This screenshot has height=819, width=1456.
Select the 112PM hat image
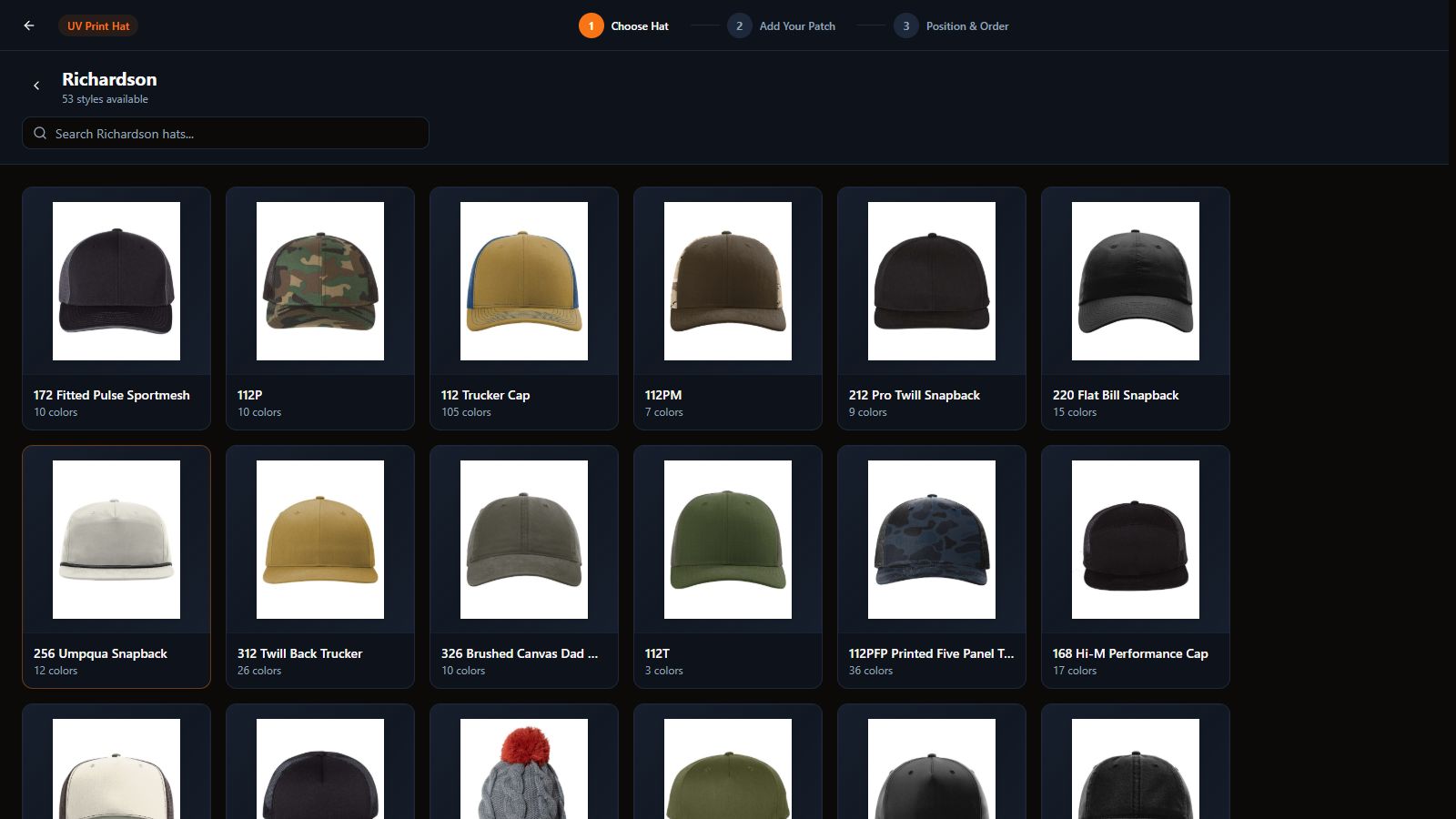click(x=728, y=281)
